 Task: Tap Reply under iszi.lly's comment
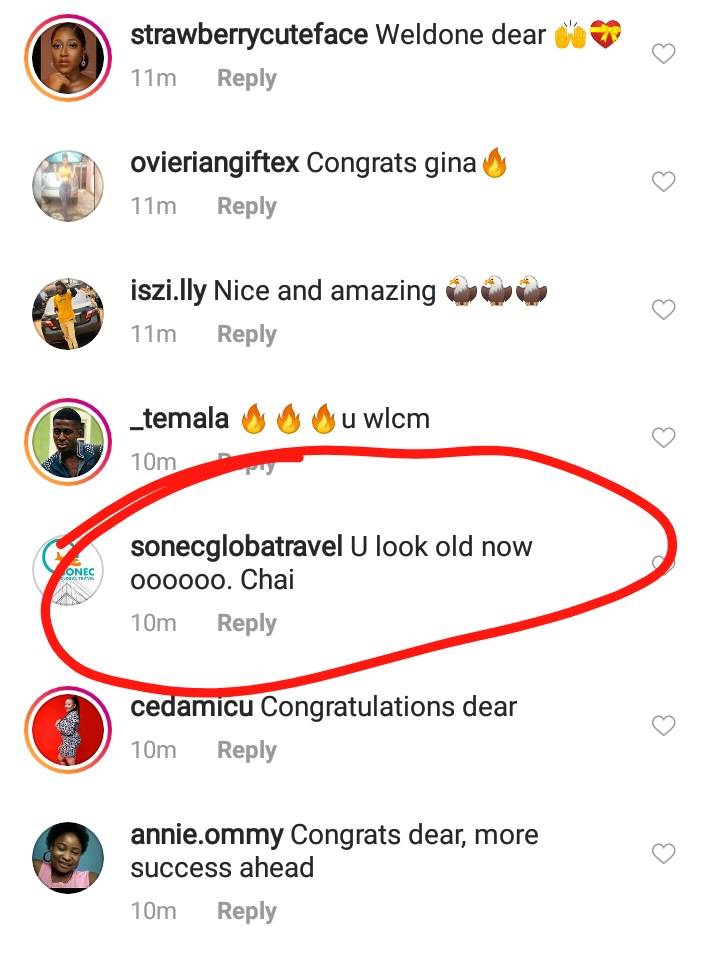pos(246,334)
